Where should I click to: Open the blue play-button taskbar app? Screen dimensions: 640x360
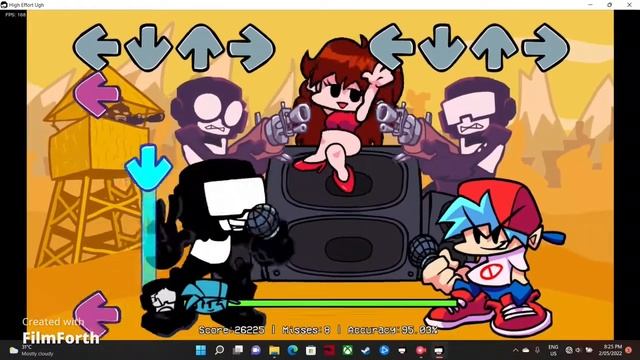(384, 350)
